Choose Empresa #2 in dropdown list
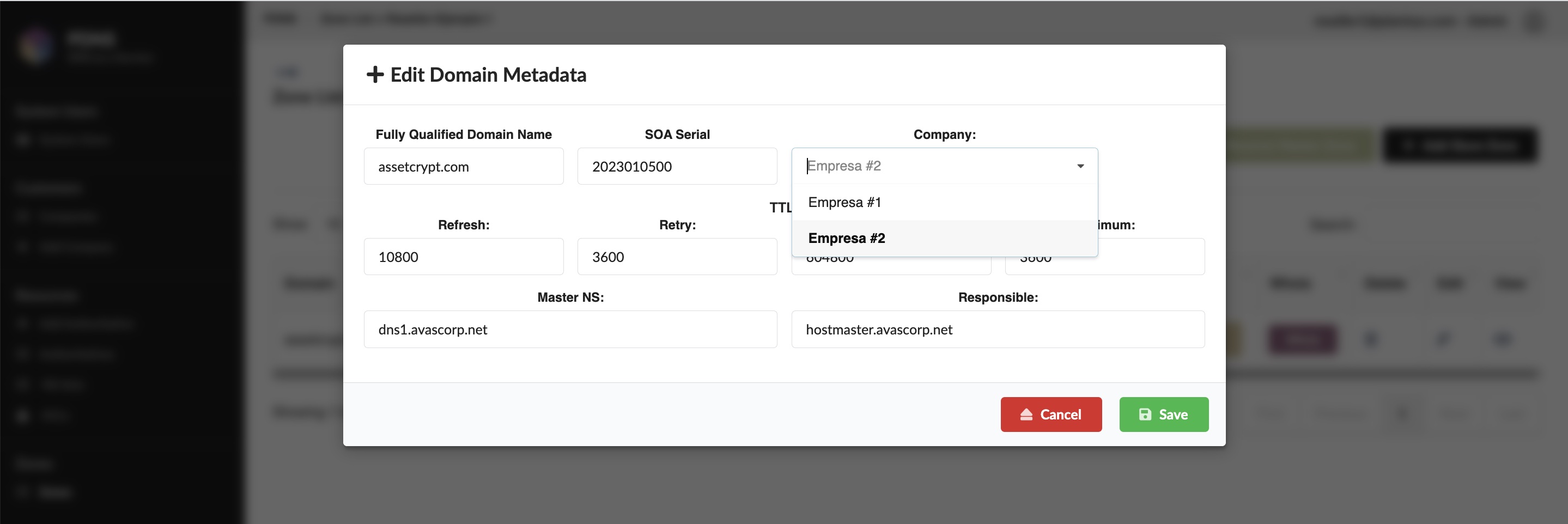The width and height of the screenshot is (1568, 524). click(x=944, y=238)
